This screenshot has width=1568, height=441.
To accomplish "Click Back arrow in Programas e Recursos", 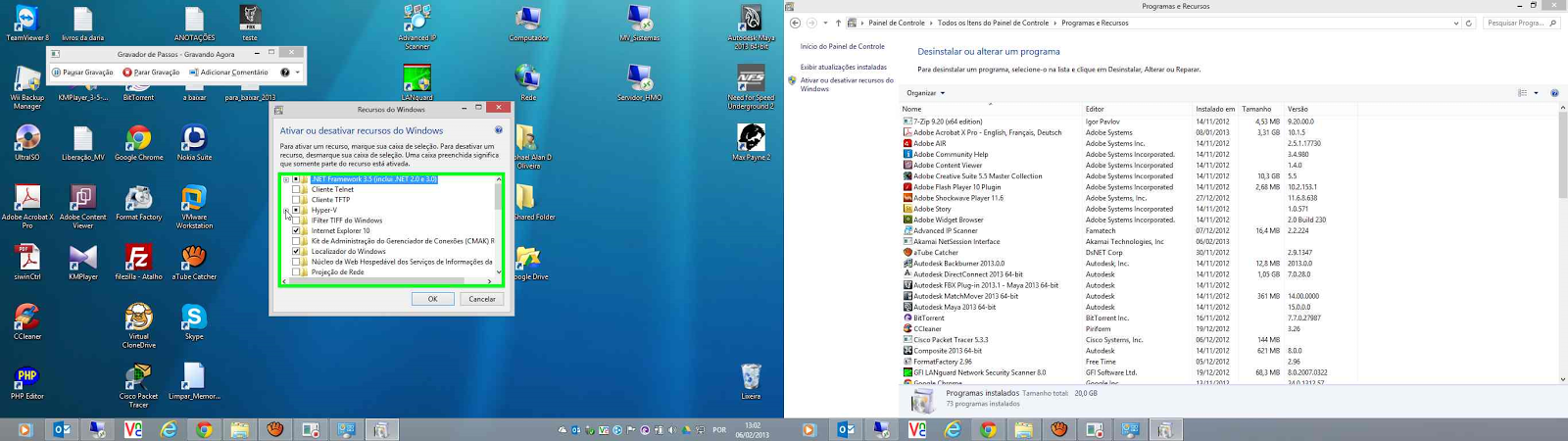I will coord(795,23).
